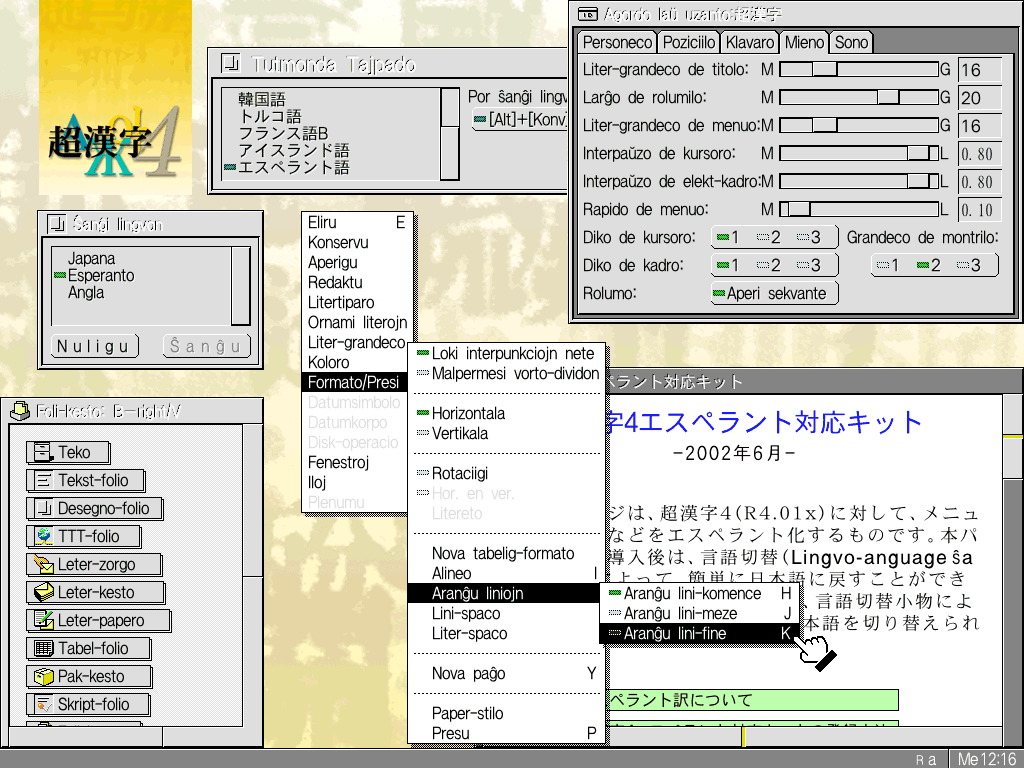
Task: Enable the Vertikala text direction option
Action: point(460,433)
